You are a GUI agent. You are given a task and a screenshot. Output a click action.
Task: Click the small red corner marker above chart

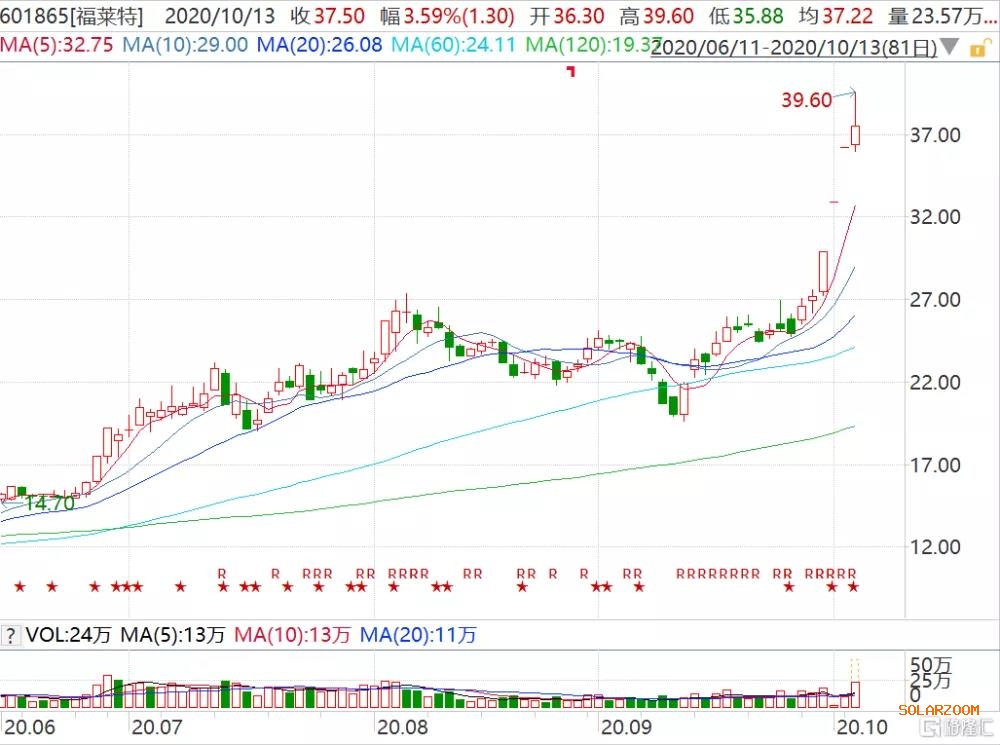click(571, 71)
